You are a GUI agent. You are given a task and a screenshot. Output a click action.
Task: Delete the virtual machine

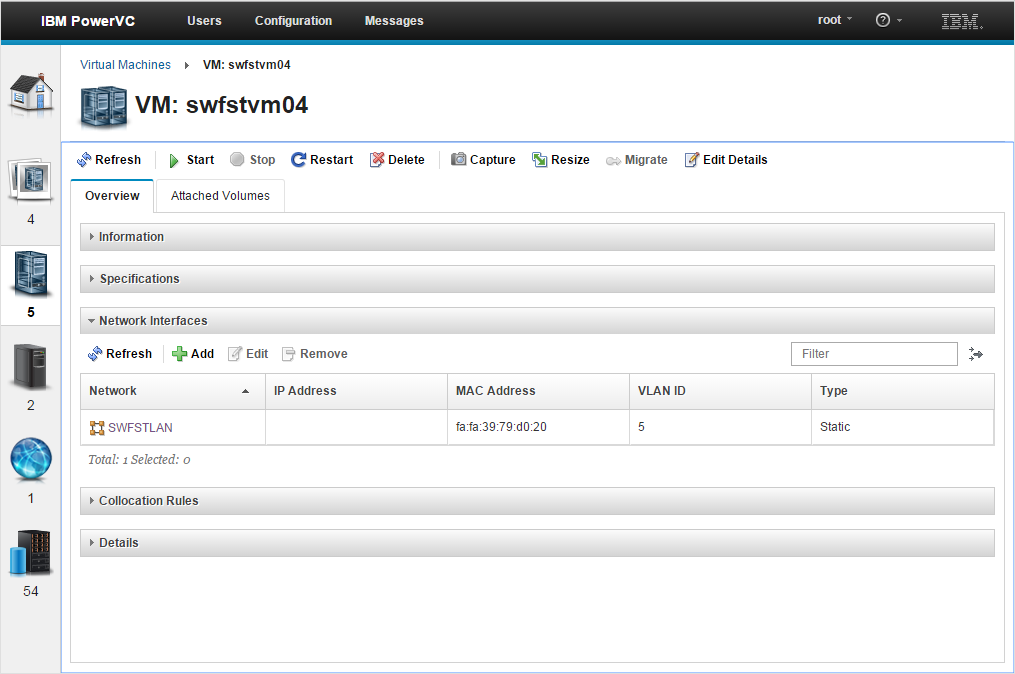point(397,160)
